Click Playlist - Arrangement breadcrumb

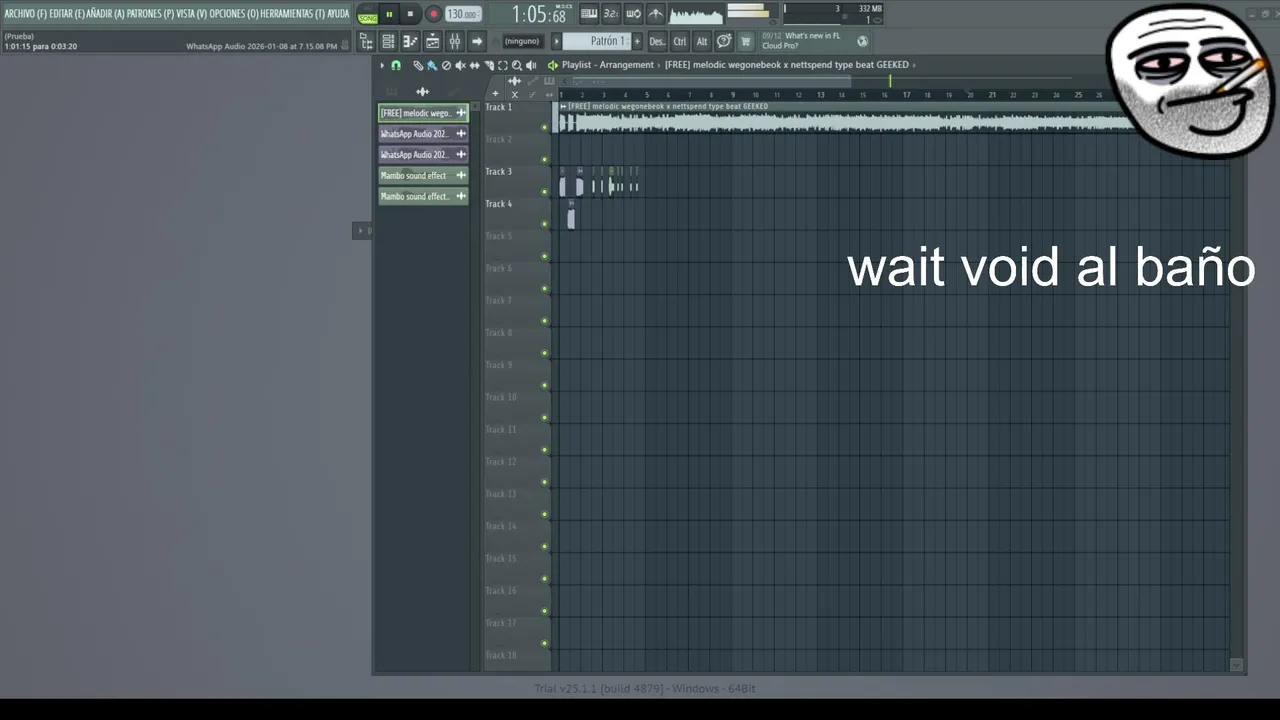tap(608, 65)
